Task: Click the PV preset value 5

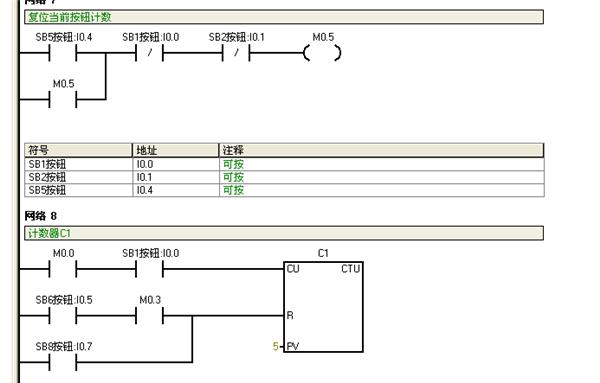Action: [275, 347]
